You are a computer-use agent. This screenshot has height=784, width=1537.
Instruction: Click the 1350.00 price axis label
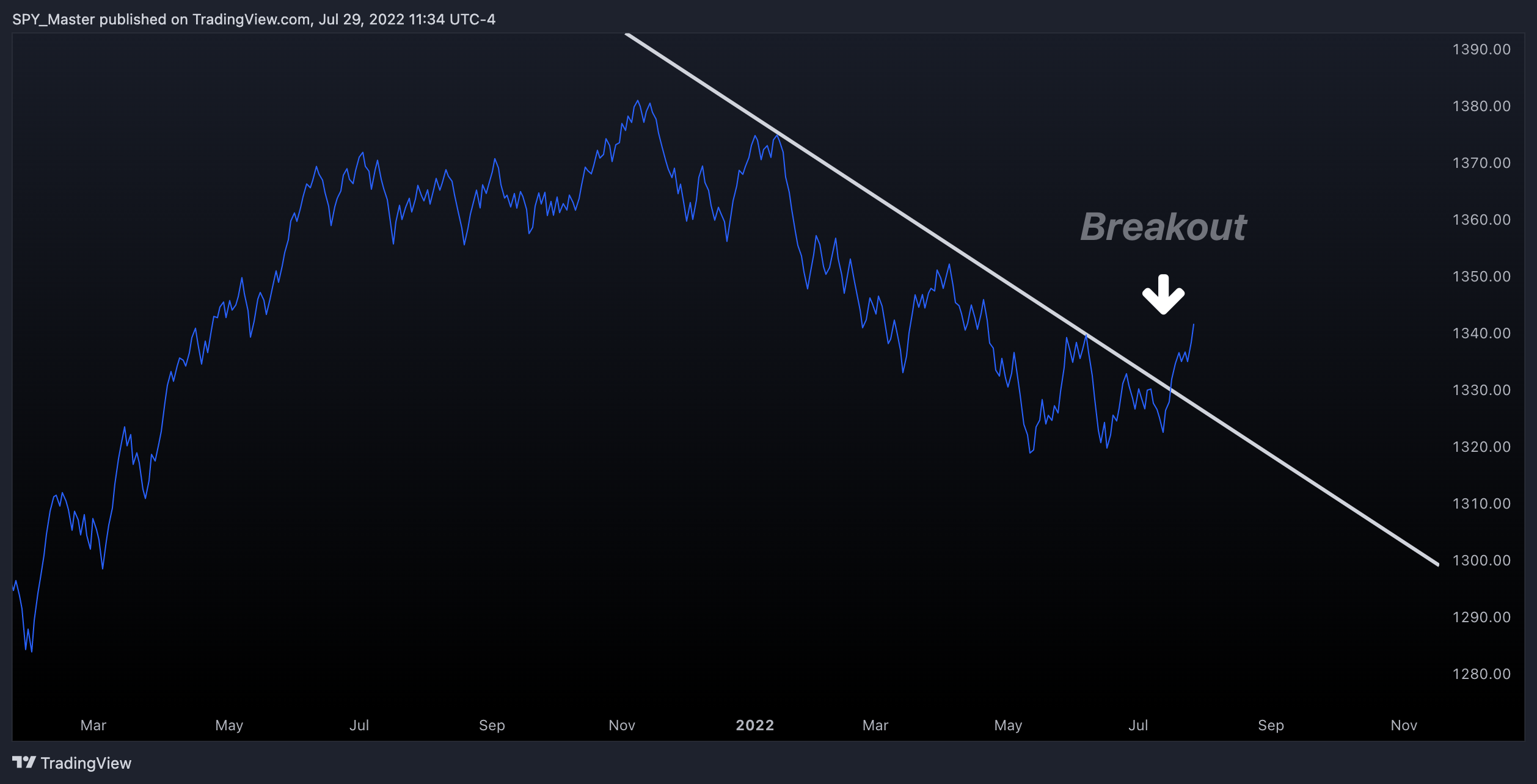coord(1481,277)
